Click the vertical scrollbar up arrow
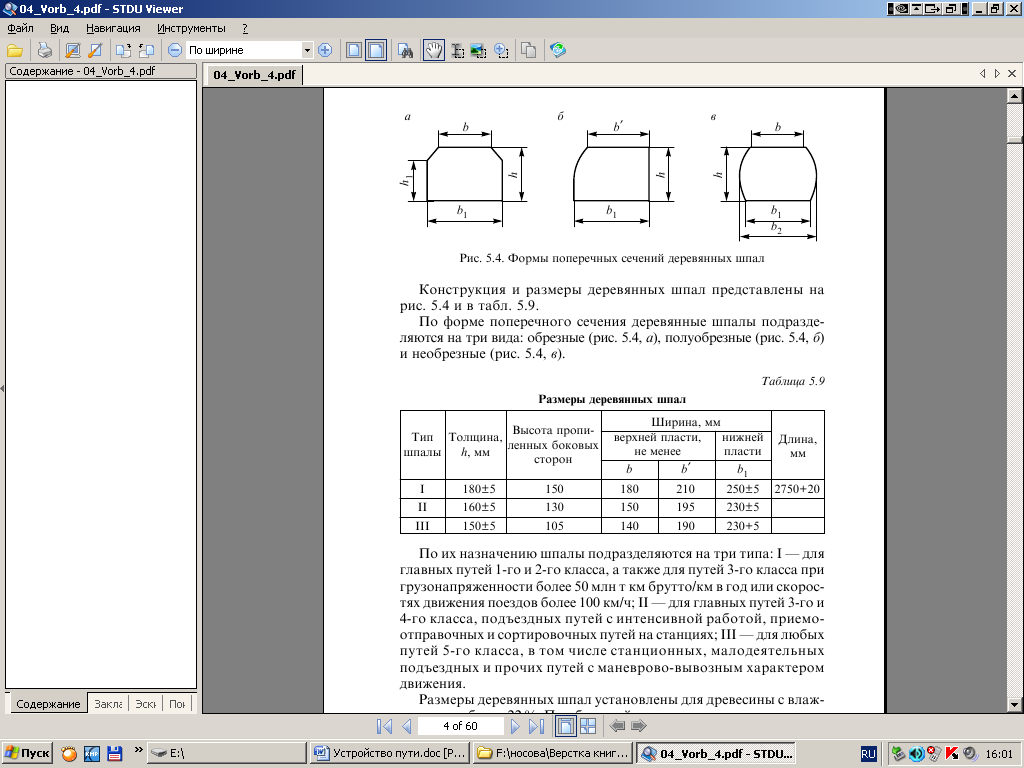The image size is (1024, 768). point(1014,96)
